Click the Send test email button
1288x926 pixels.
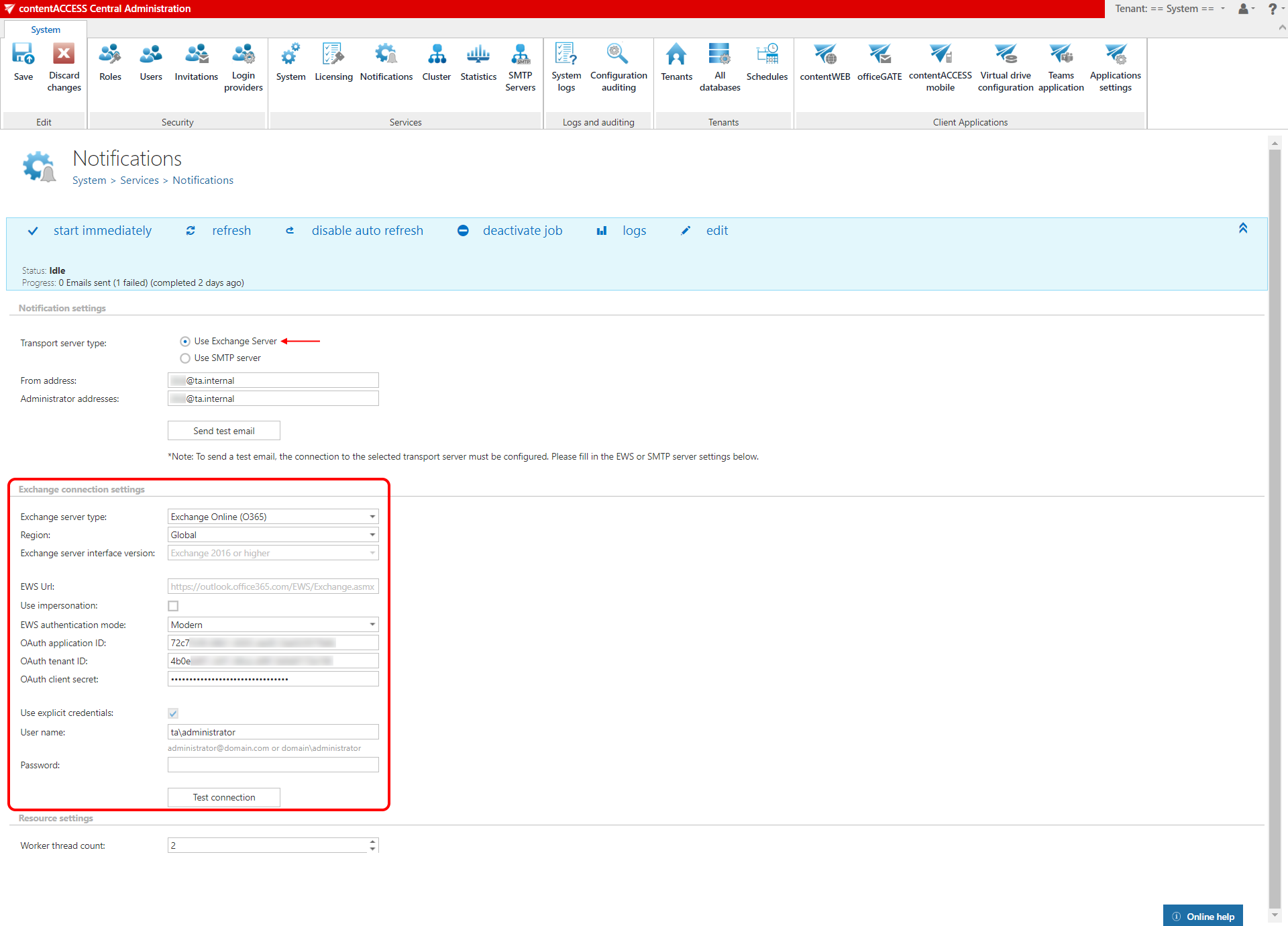(x=223, y=431)
